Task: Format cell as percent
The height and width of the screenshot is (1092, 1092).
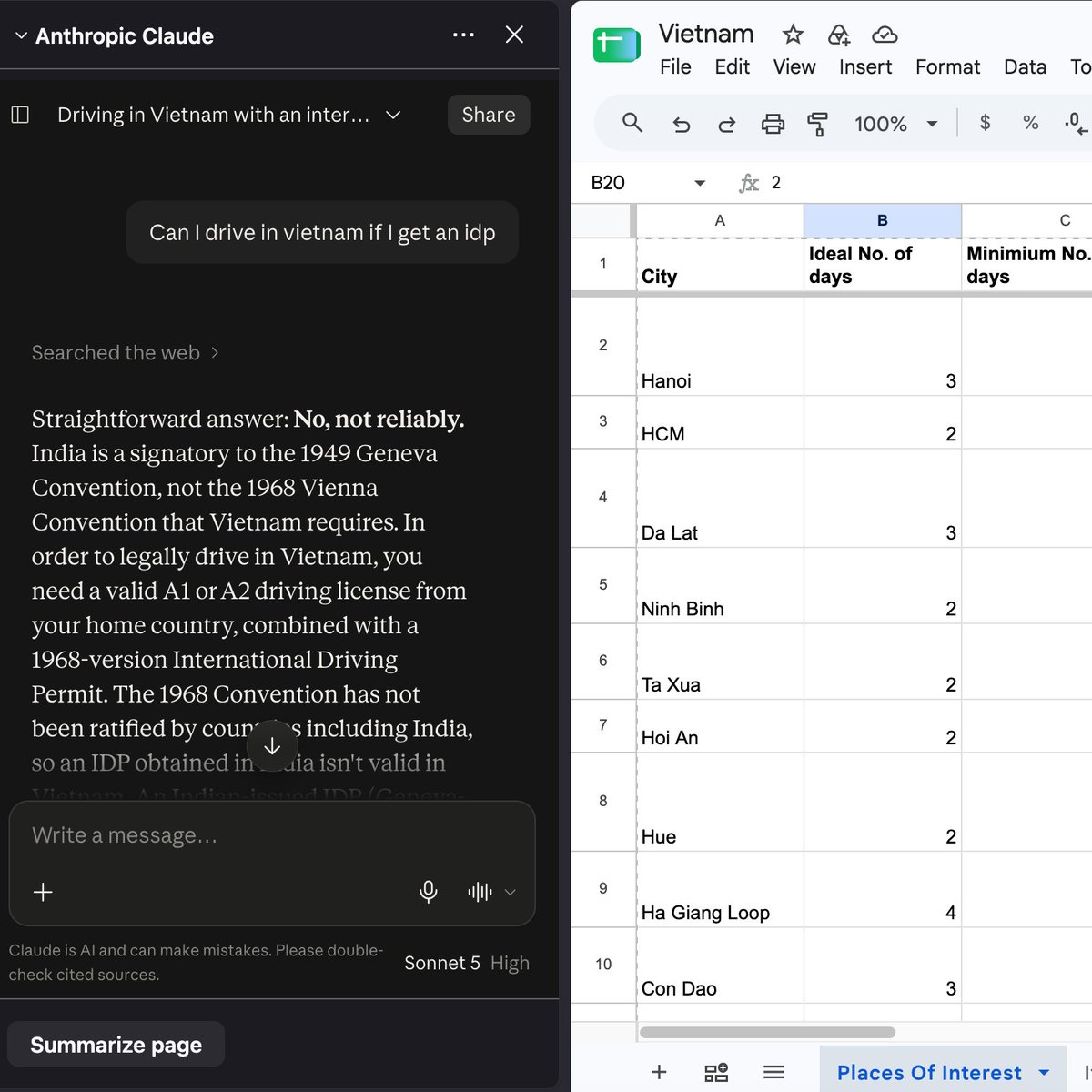Action: tap(1030, 123)
